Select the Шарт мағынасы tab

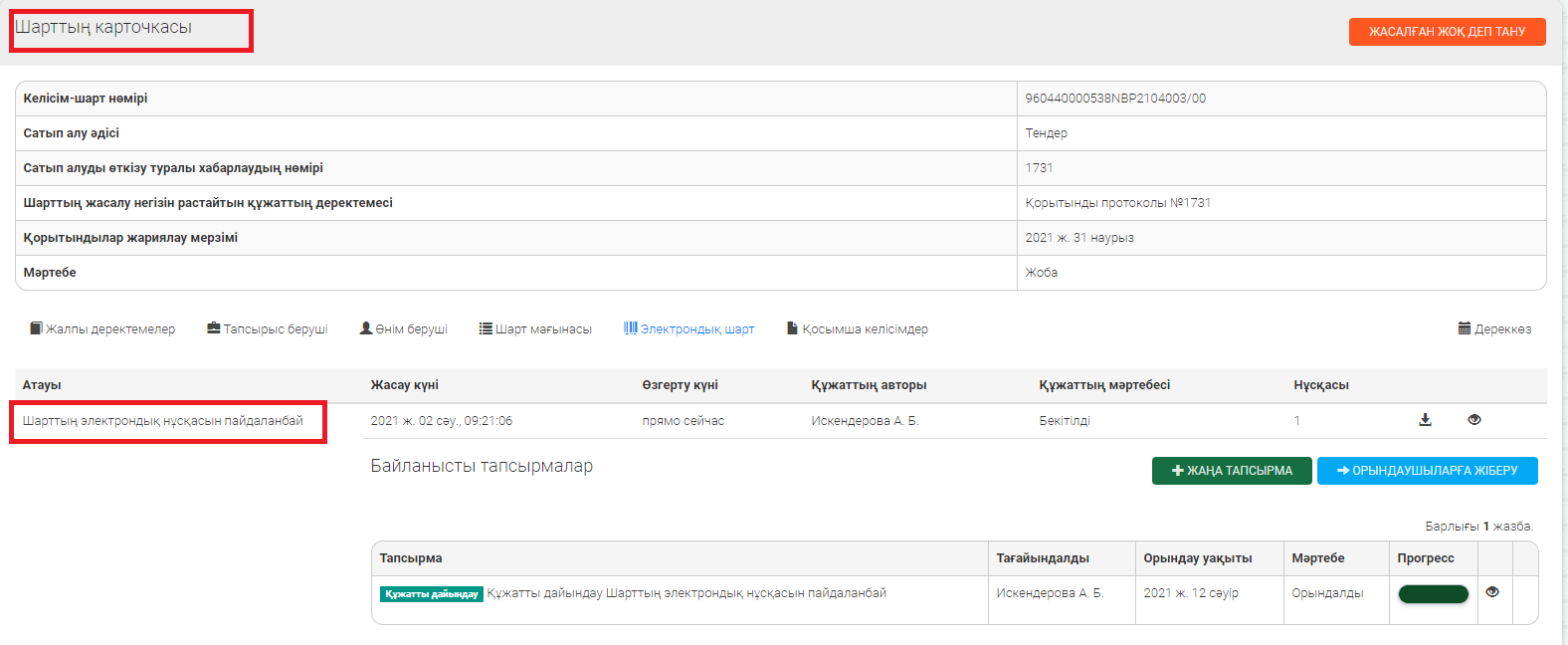coord(535,329)
